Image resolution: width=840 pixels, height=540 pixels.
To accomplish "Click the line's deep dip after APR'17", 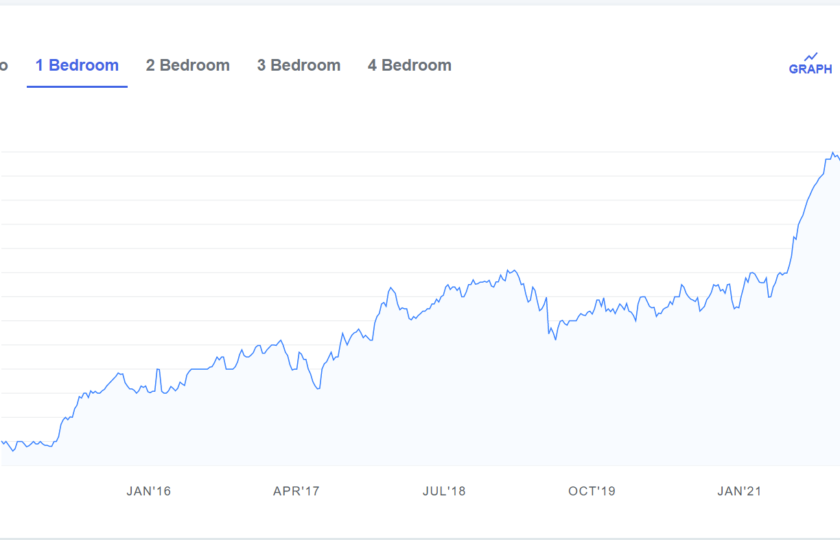I will point(318,388).
